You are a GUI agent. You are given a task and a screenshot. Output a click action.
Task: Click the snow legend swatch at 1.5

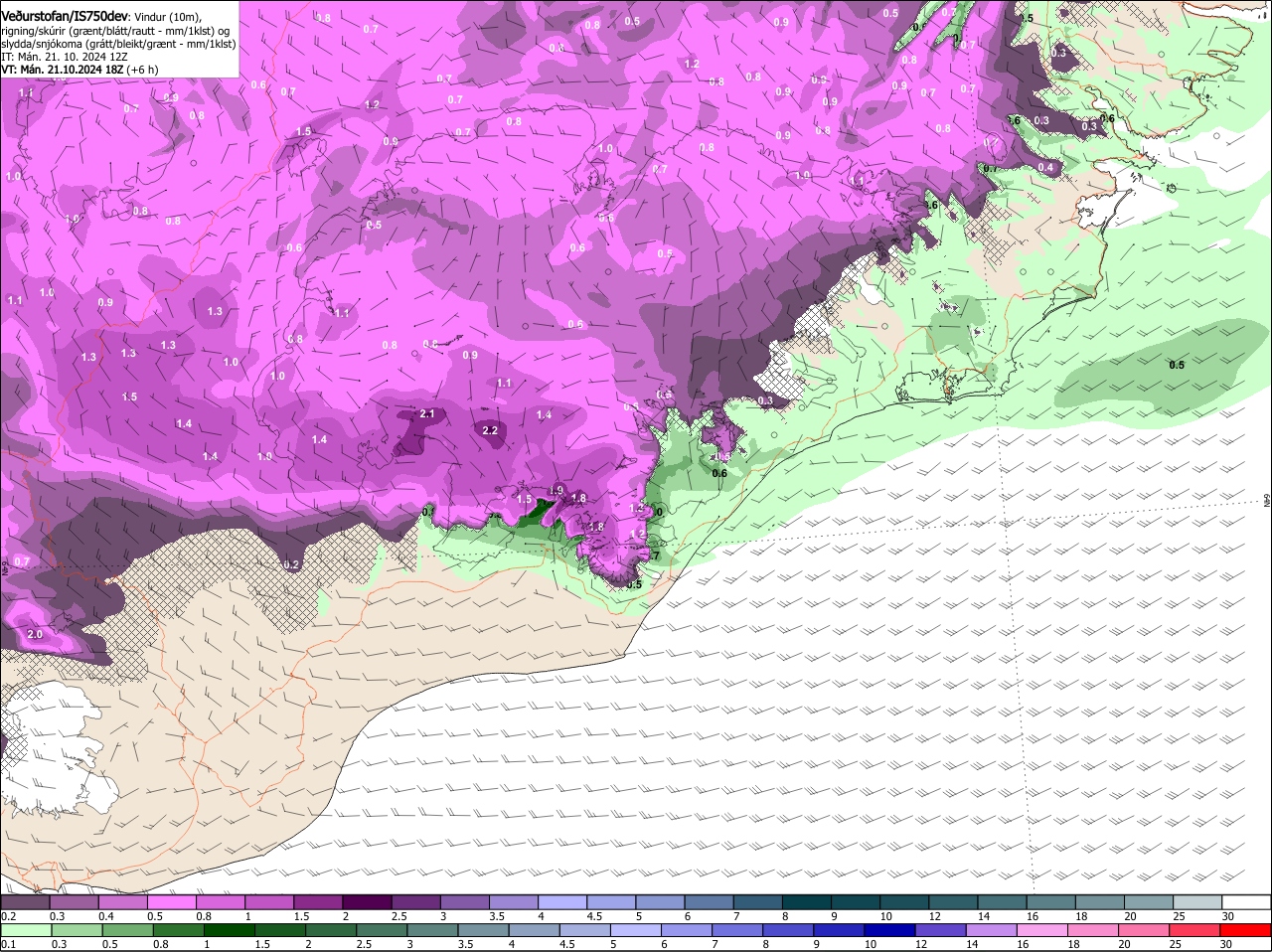(x=318, y=902)
